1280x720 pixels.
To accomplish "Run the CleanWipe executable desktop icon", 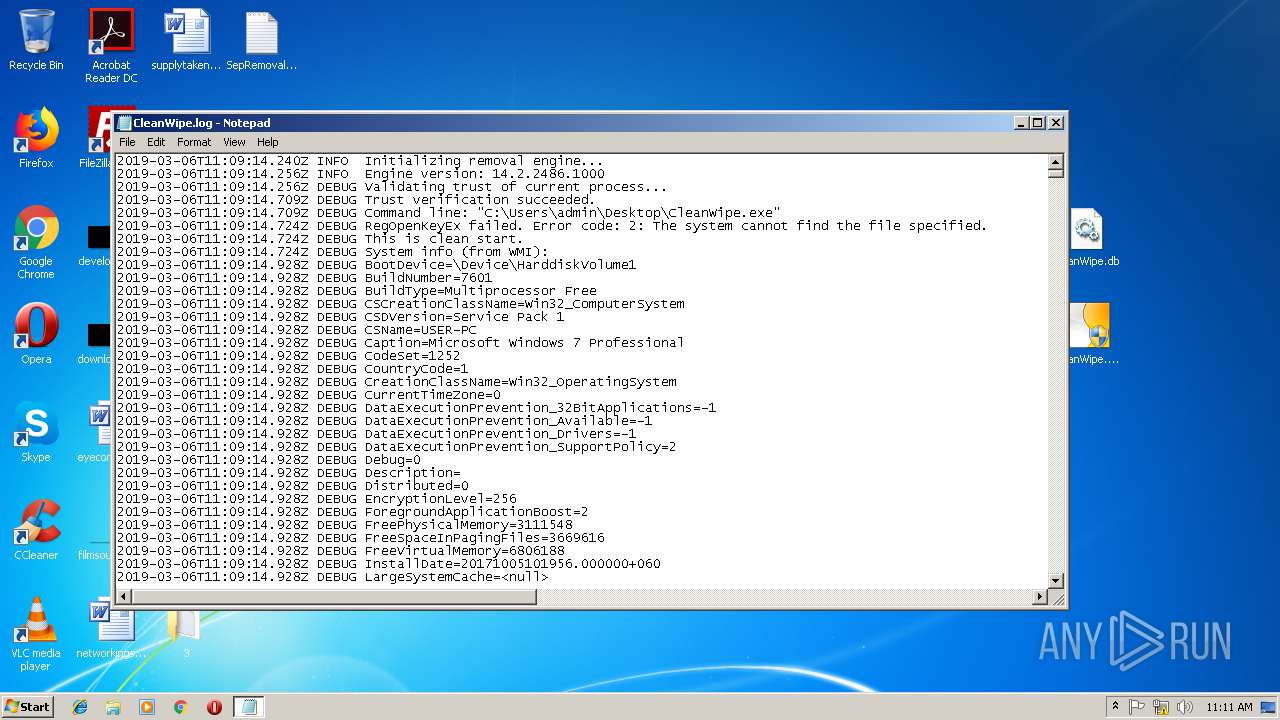I will click(1090, 334).
